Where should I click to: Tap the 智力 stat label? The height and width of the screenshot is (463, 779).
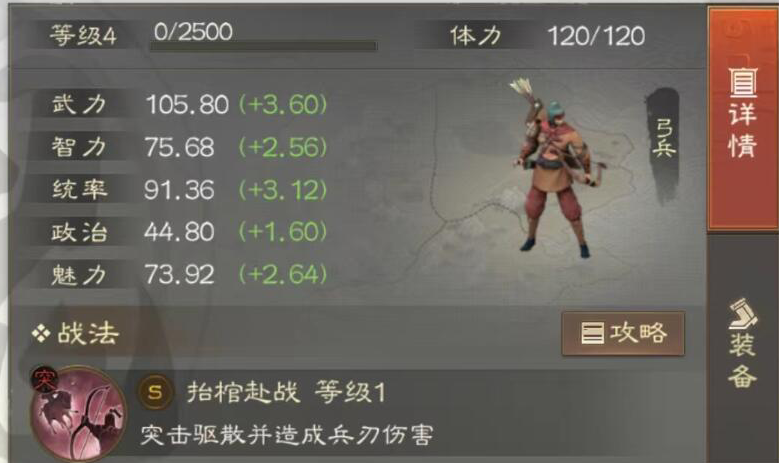[x=79, y=147]
